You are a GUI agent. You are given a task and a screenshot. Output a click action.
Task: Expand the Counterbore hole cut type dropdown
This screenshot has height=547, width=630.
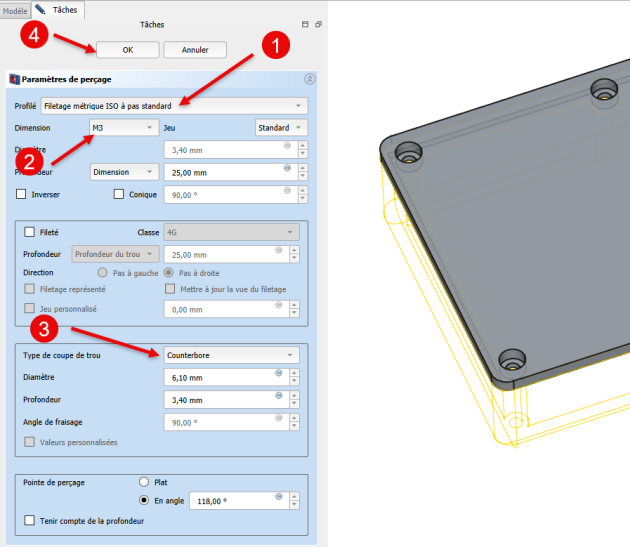coord(230,355)
